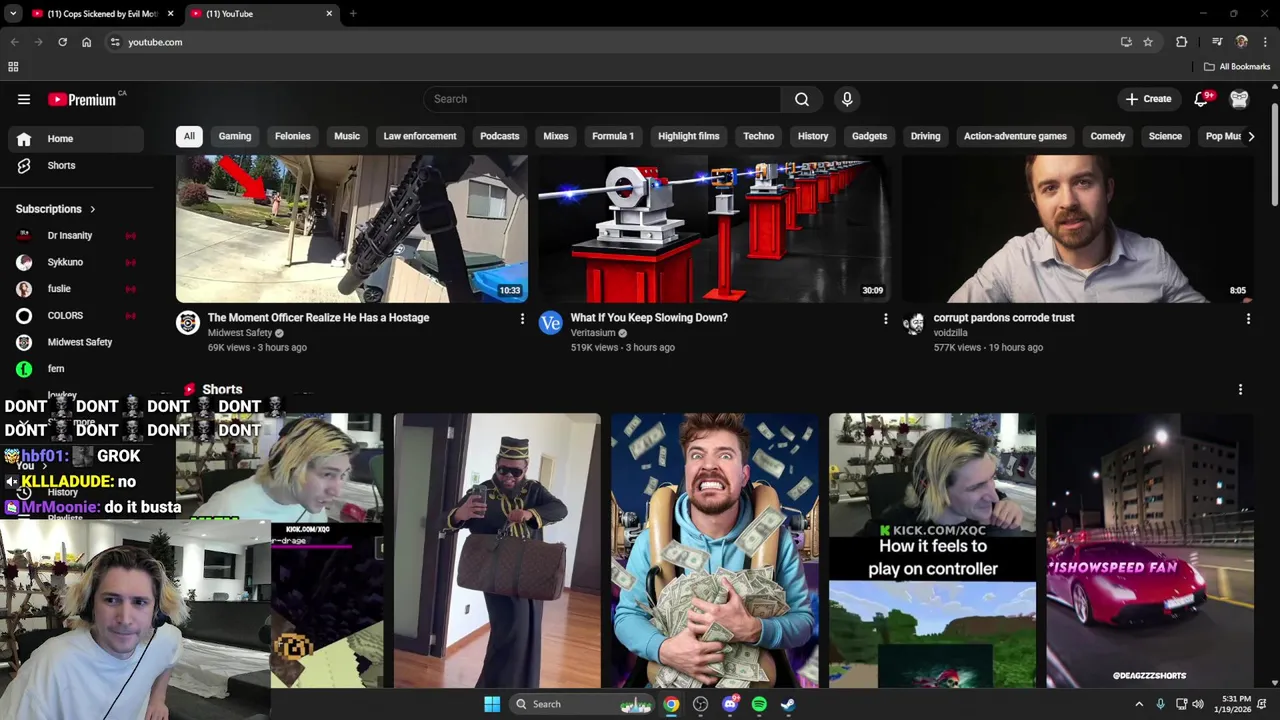Bookmark this page with the star icon
The height and width of the screenshot is (720, 1280).
click(x=1148, y=42)
